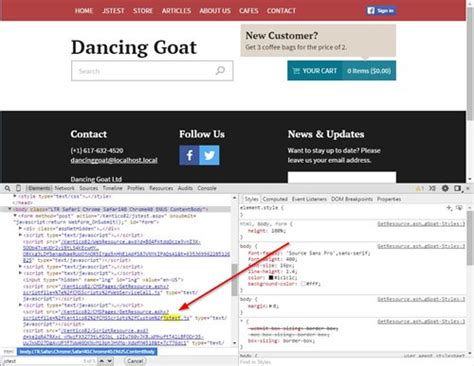
Task: Click the Dancing Goat site title
Action: pos(134,47)
